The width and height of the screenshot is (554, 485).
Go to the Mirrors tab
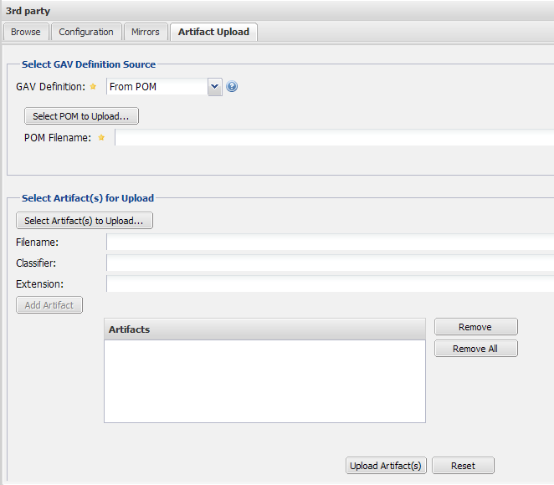[x=145, y=32]
